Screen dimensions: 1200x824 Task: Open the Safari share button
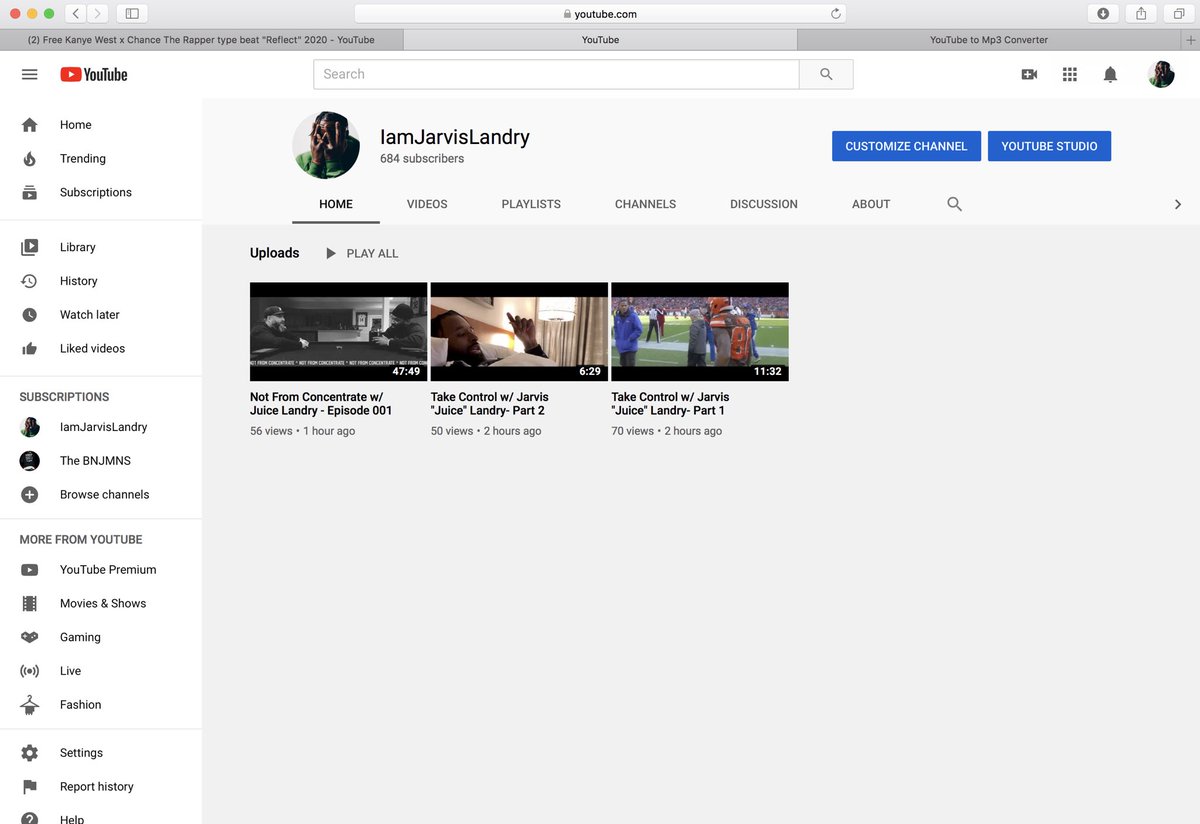1141,14
